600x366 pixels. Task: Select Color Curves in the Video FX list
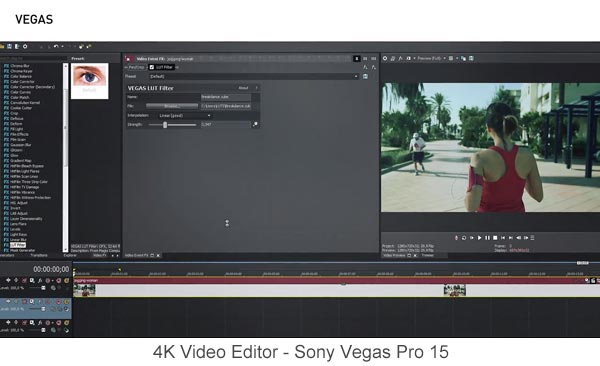21,92
